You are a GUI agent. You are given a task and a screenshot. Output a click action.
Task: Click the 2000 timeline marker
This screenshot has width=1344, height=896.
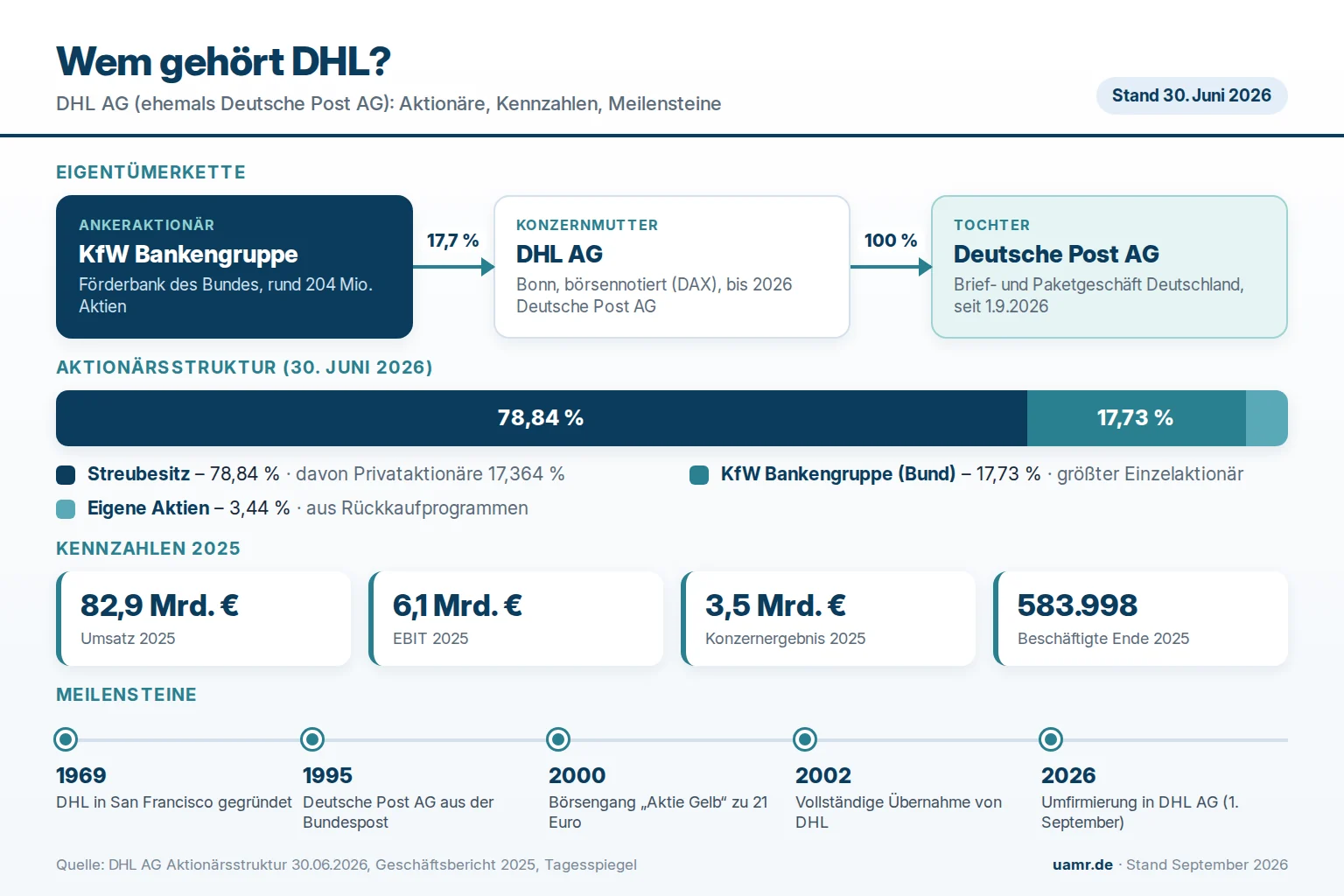point(558,739)
